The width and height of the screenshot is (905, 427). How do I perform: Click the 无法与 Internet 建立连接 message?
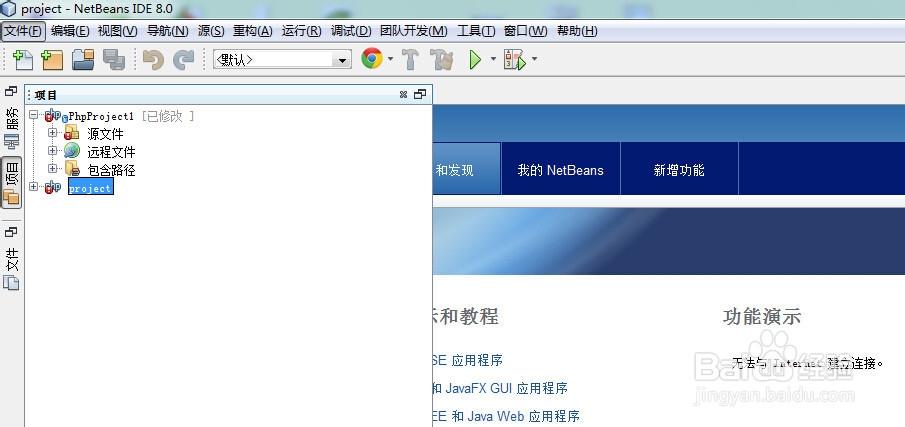(808, 363)
